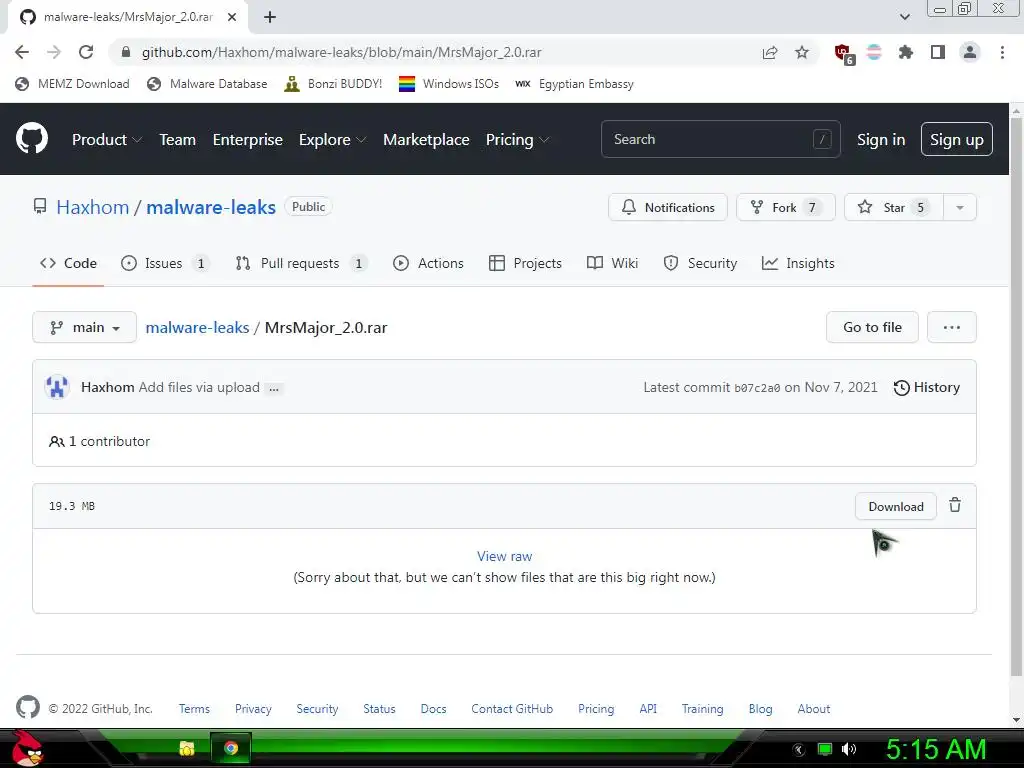Click the share page icon in the address bar
Screen dimensions: 1024x768
click(x=770, y=52)
